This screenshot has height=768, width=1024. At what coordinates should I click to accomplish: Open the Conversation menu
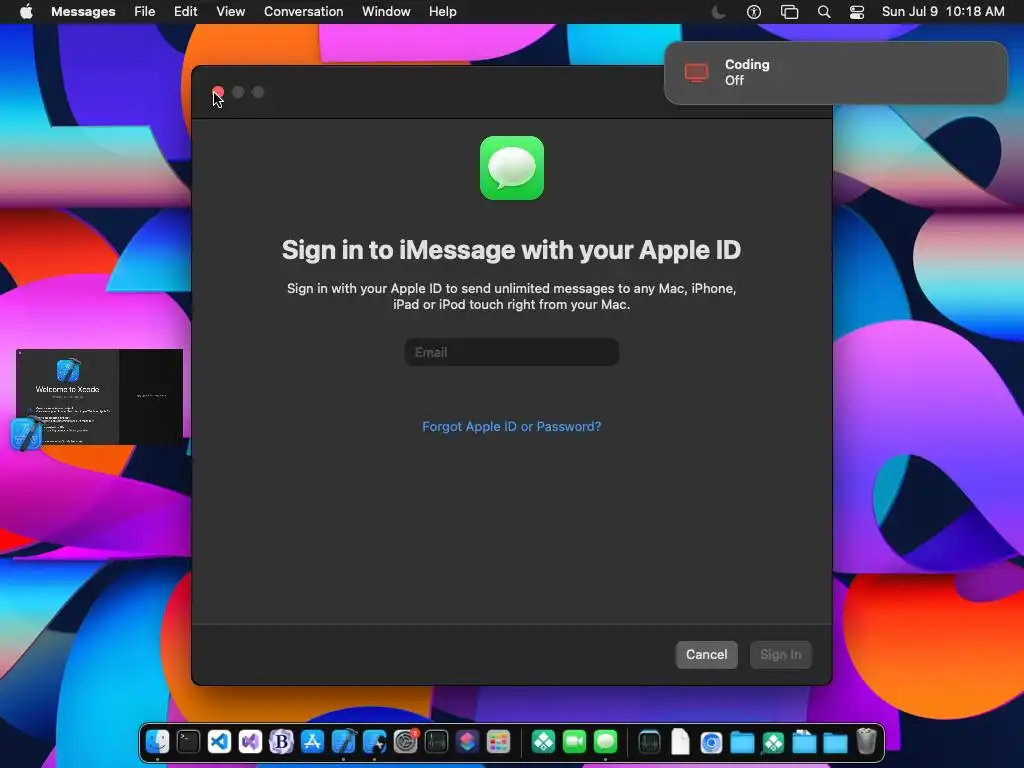click(x=303, y=12)
